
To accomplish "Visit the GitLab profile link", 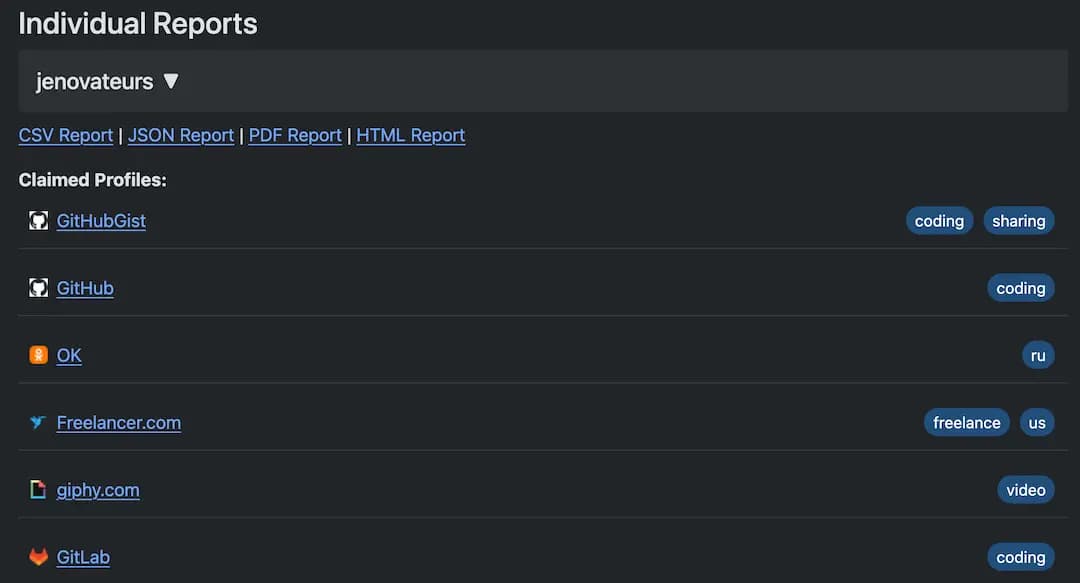I will pyautogui.click(x=83, y=557).
